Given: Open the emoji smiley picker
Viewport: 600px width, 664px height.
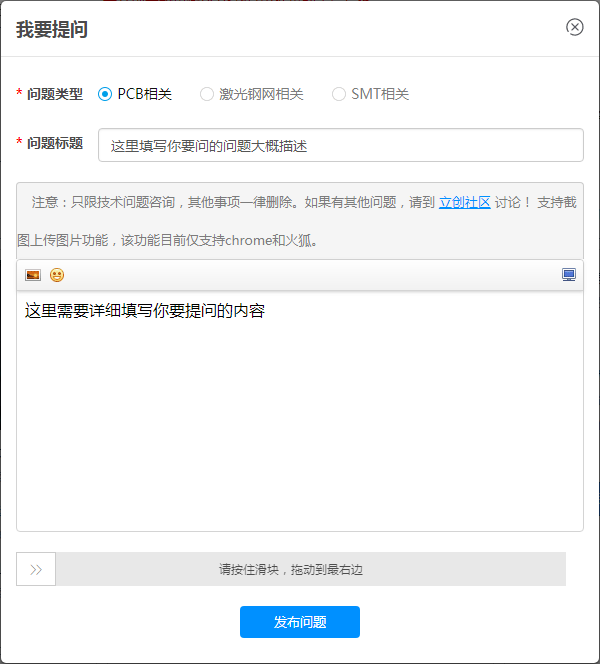Looking at the screenshot, I should pos(57,275).
